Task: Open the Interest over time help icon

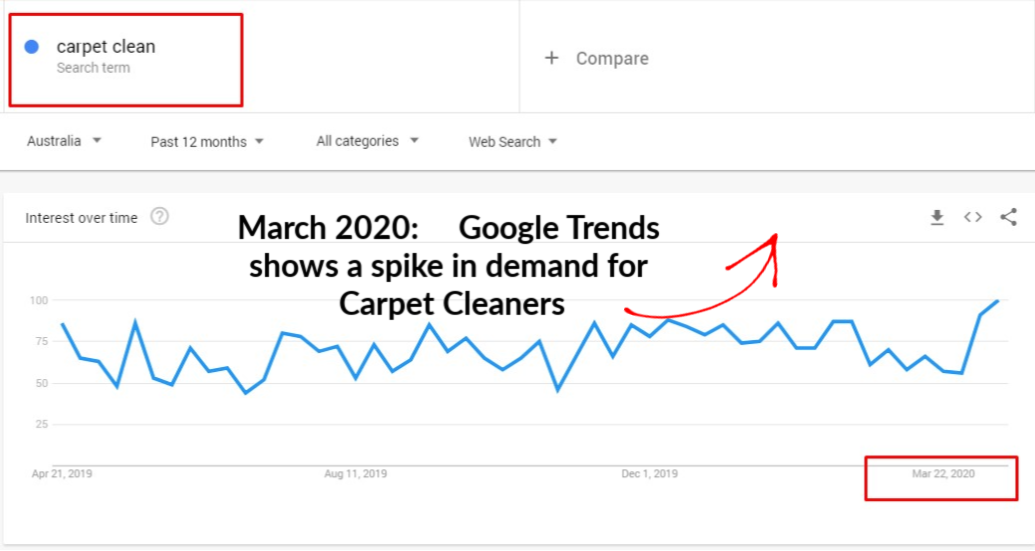Action: tap(159, 216)
